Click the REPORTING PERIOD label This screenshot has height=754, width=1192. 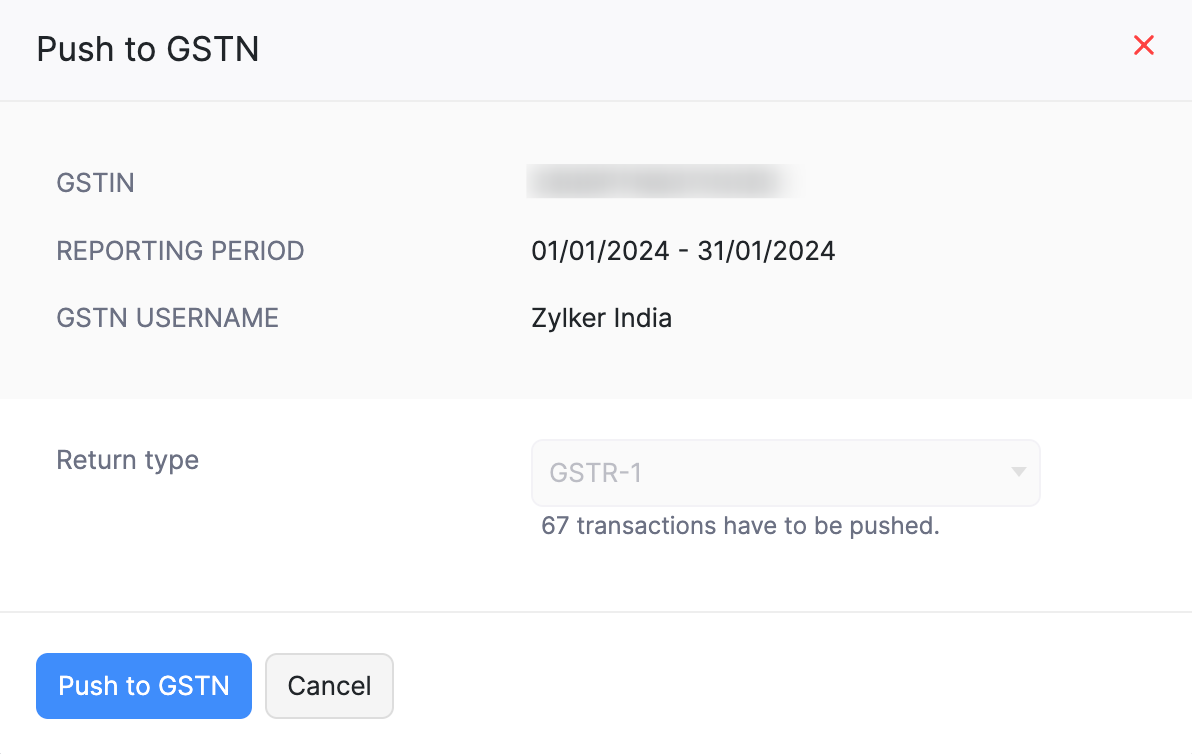click(180, 251)
